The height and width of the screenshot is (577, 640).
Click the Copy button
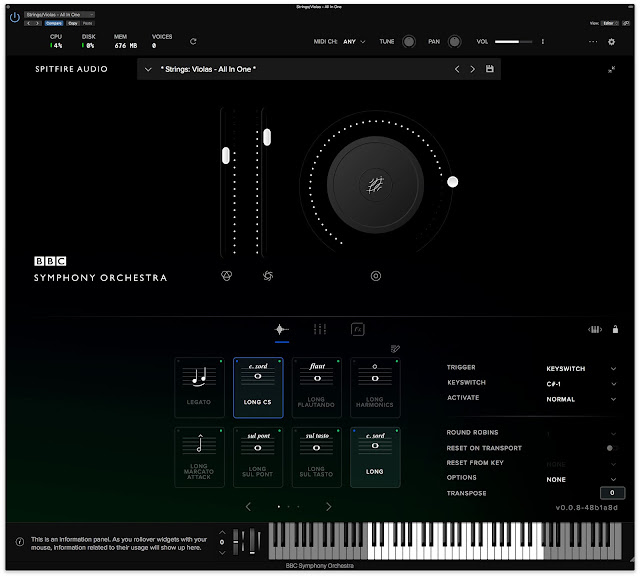tap(73, 23)
